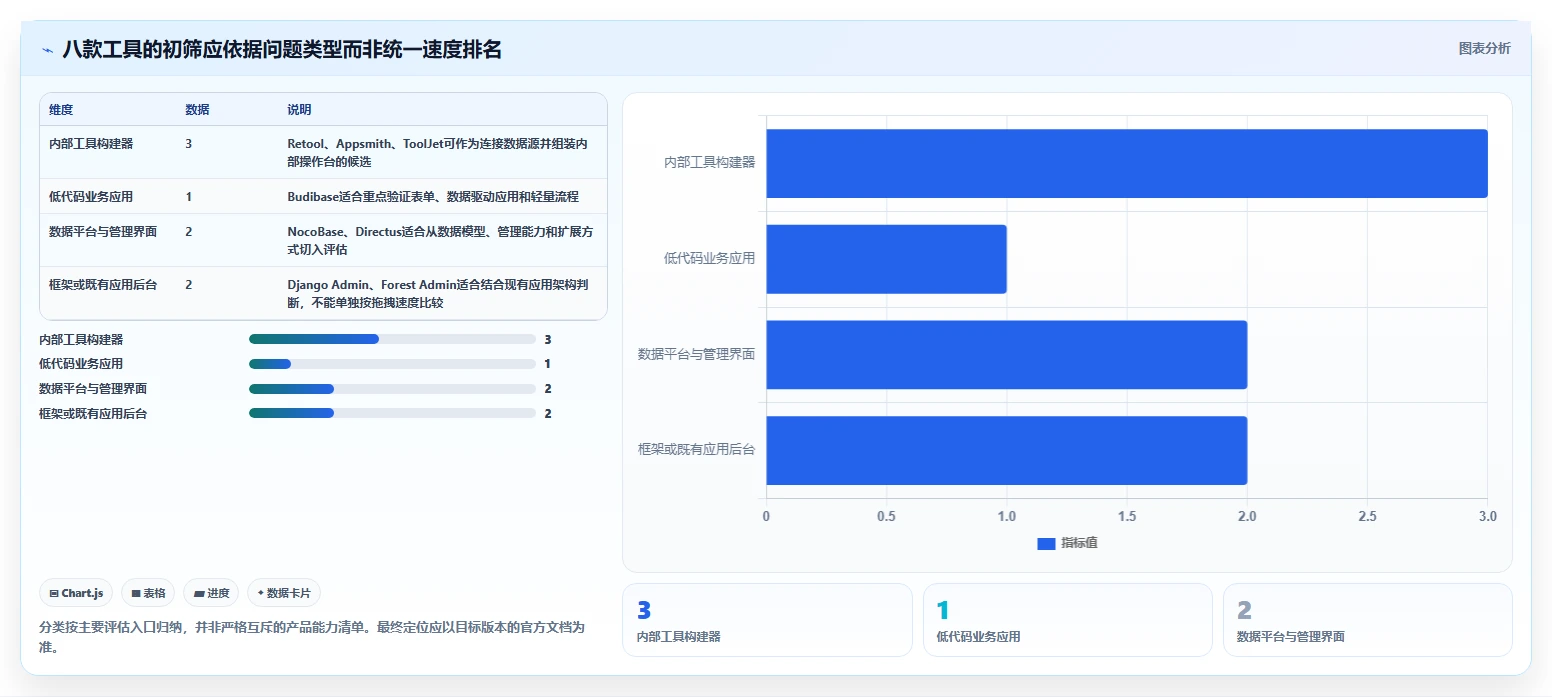Click the 0.5 x-axis tick label
The image size is (1552, 697).
886,517
